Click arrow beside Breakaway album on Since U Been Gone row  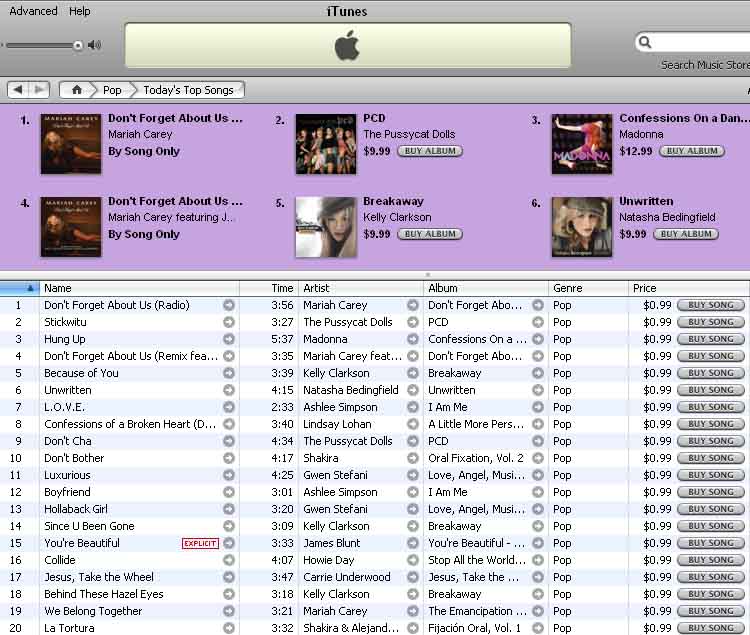coord(538,526)
